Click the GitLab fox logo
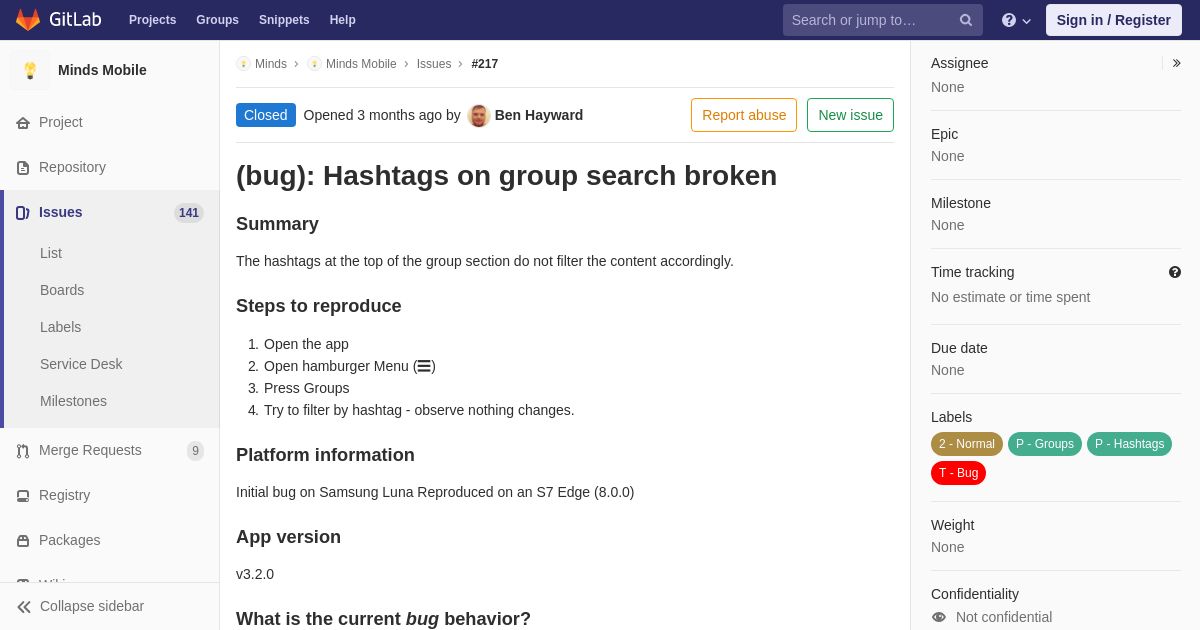The width and height of the screenshot is (1200, 630). tap(28, 20)
